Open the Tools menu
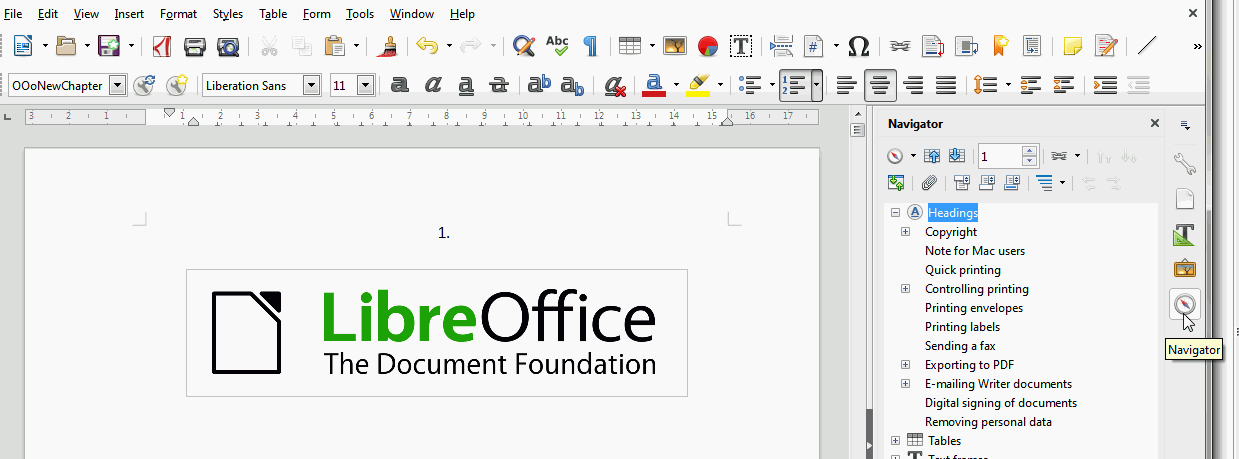 pyautogui.click(x=360, y=14)
